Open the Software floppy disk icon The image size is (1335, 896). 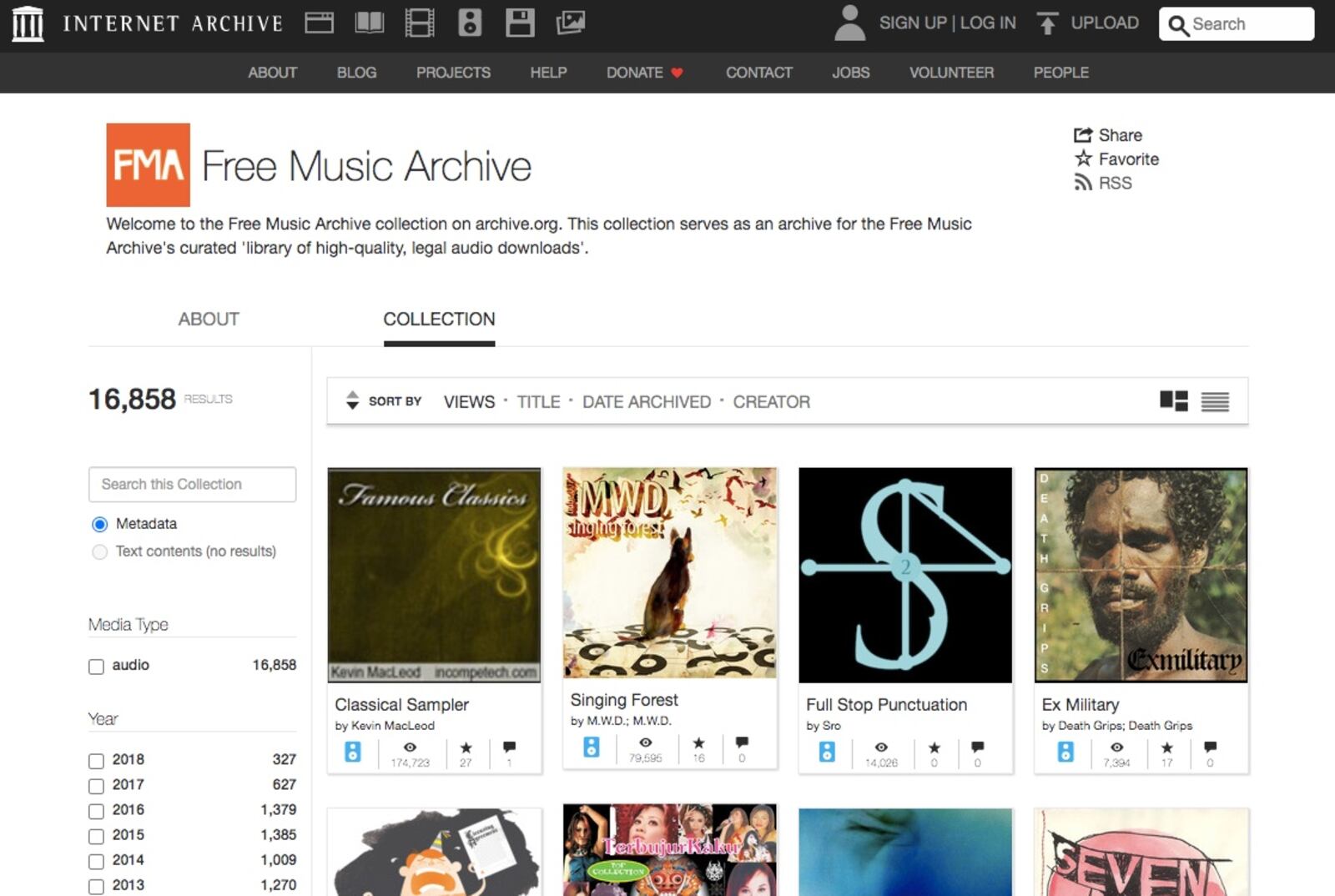click(x=520, y=23)
